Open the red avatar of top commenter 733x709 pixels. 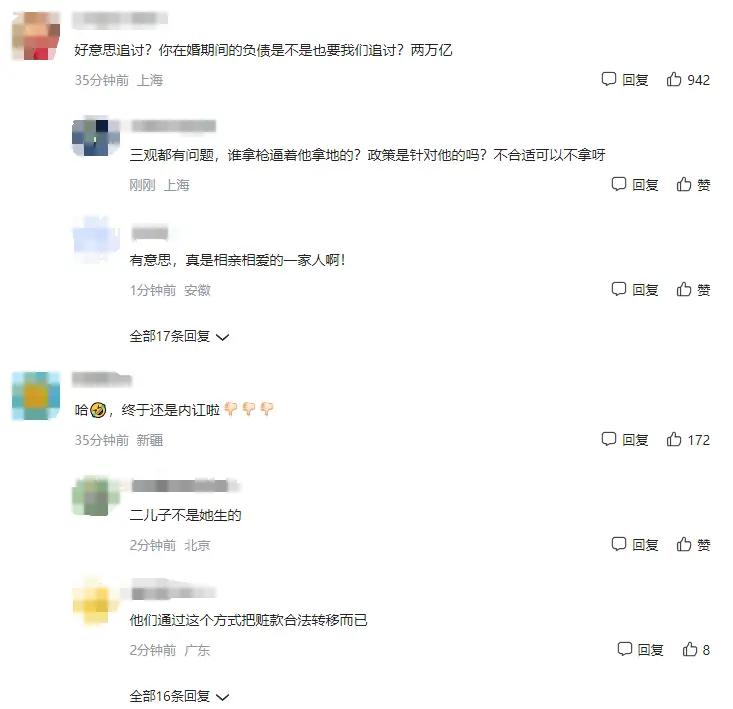[36, 36]
